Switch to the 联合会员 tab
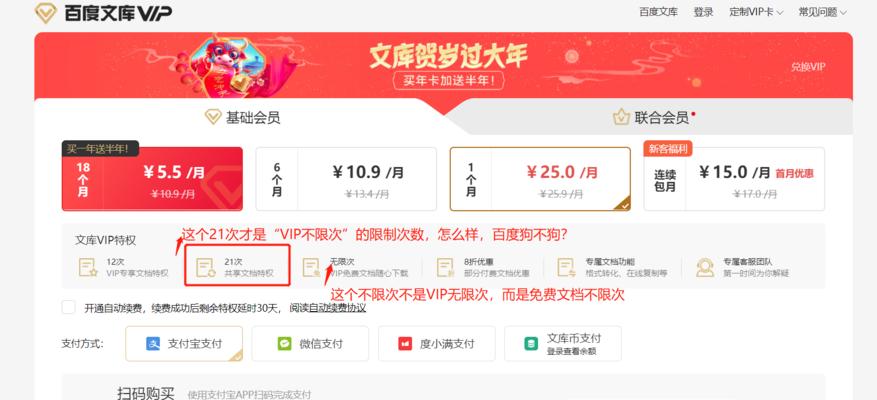Image resolution: width=877 pixels, height=400 pixels. click(x=653, y=117)
